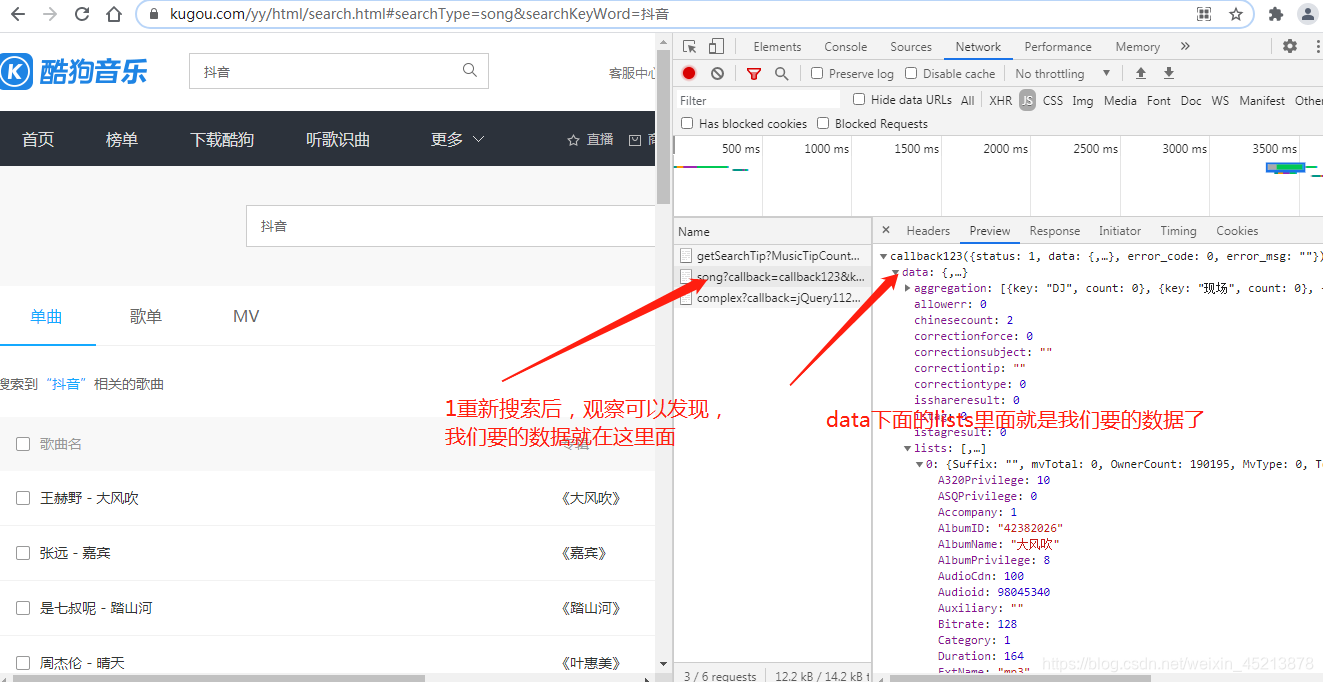Click the Kugou music logo
Image resolution: width=1323 pixels, height=682 pixels.
(x=74, y=71)
